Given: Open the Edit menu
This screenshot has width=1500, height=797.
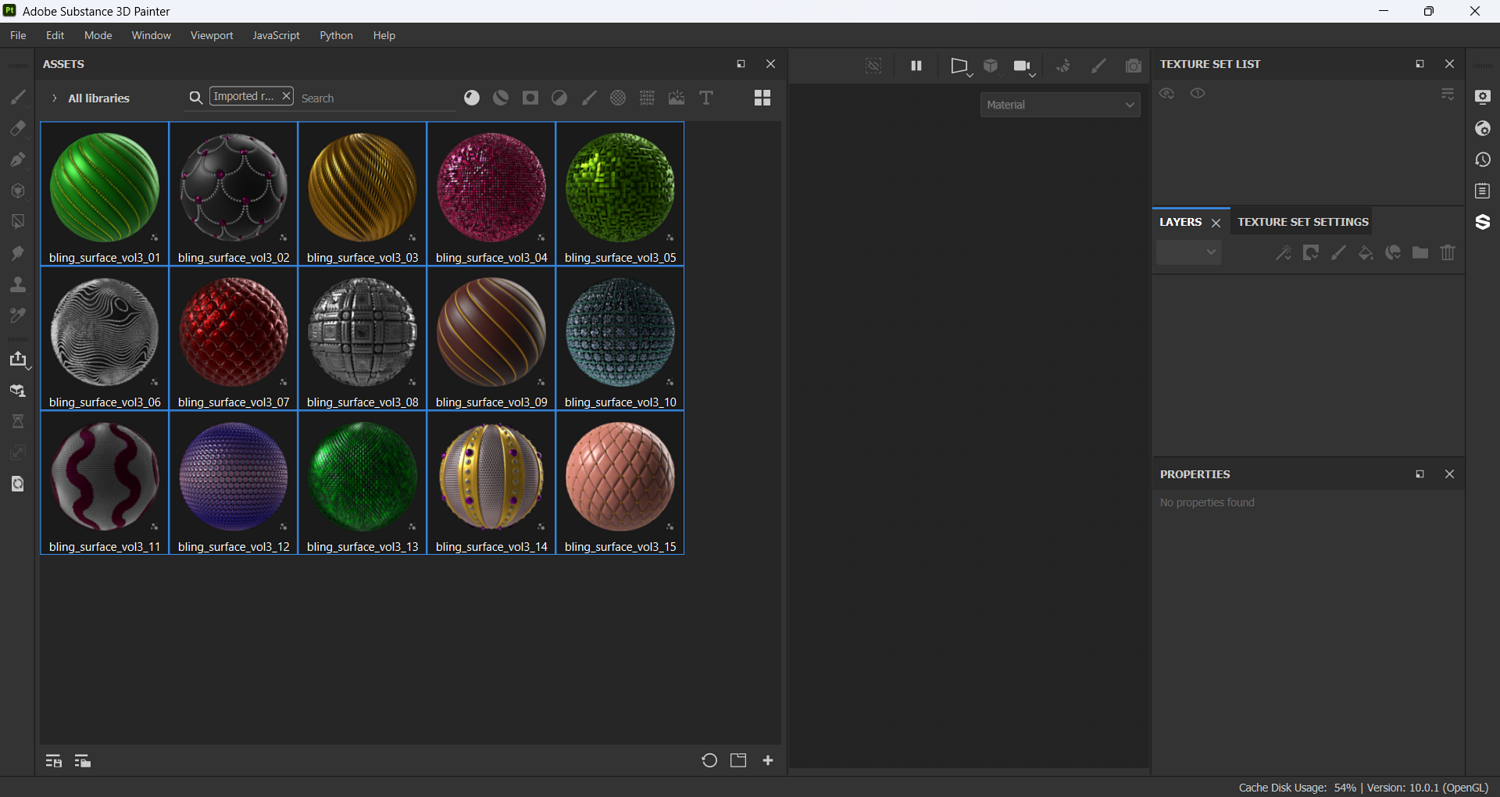Looking at the screenshot, I should [x=55, y=35].
